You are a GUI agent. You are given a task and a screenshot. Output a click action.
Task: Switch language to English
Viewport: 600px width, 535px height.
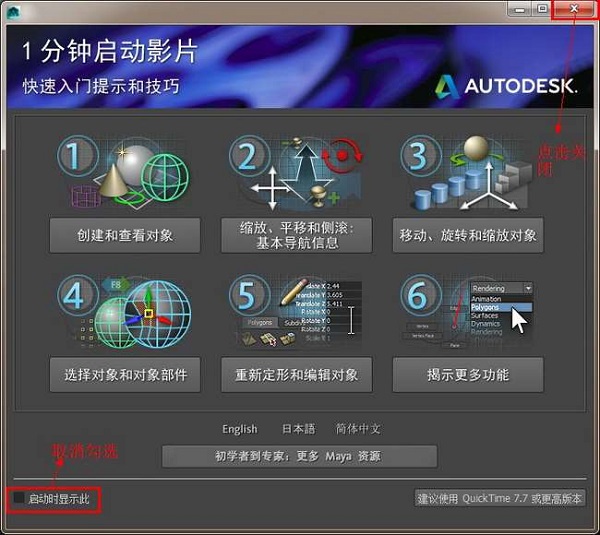(x=240, y=429)
